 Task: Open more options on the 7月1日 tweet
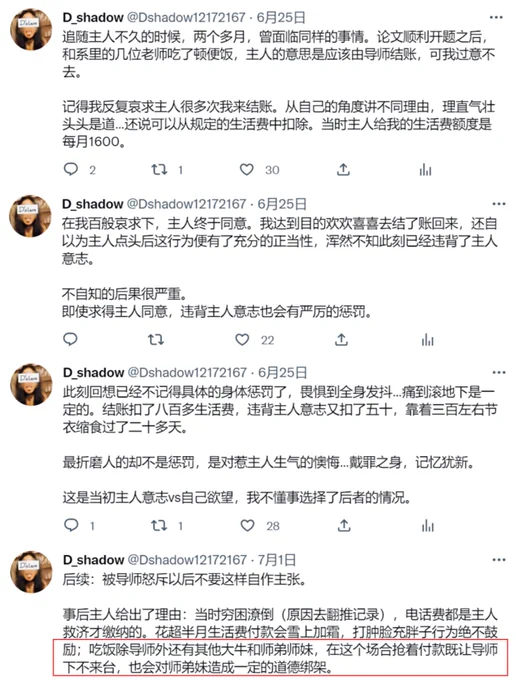(x=499, y=559)
